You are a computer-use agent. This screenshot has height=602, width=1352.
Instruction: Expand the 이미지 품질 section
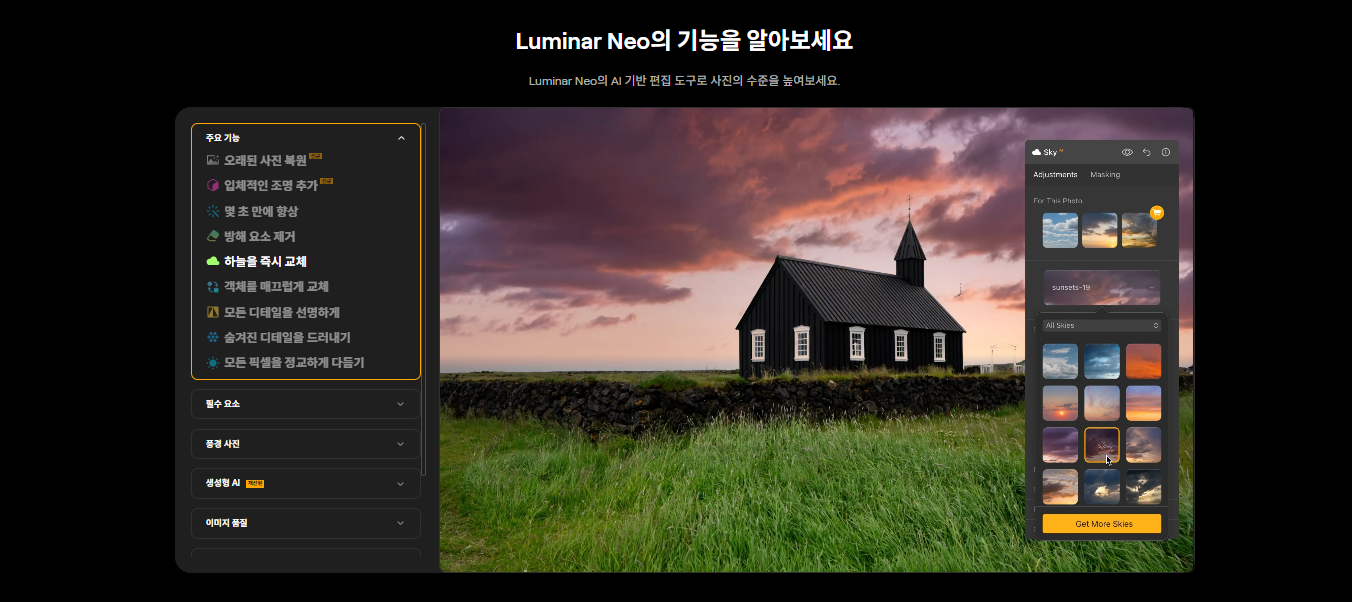click(306, 523)
